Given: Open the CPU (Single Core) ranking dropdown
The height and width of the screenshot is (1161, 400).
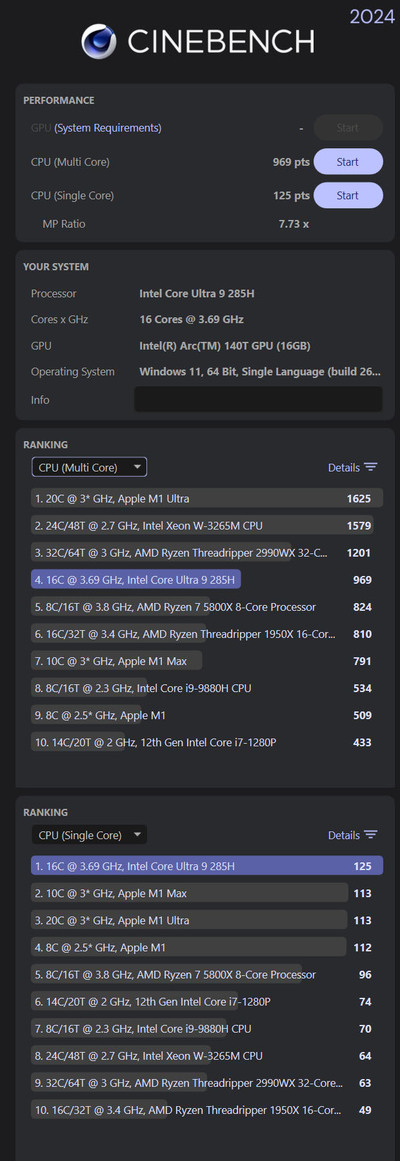Looking at the screenshot, I should click(x=89, y=834).
